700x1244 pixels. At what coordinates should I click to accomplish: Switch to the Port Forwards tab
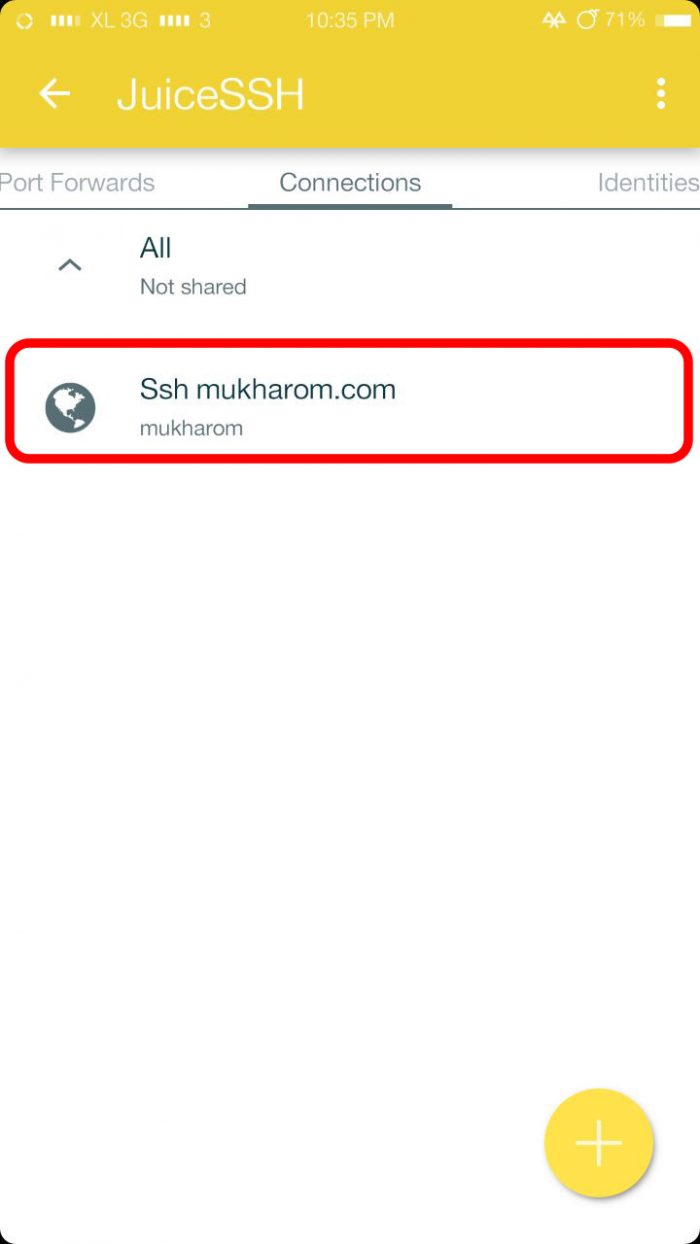coord(77,183)
